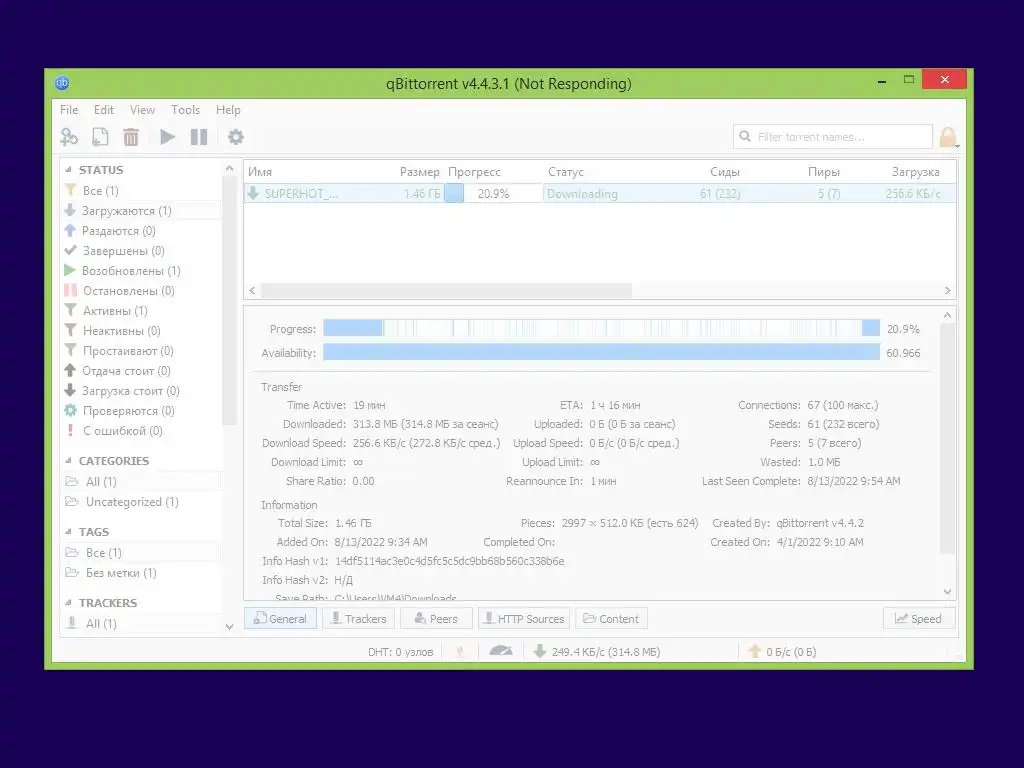Viewport: 1024px width, 768px height.
Task: Collapse the STATUS section
Action: pos(69,170)
